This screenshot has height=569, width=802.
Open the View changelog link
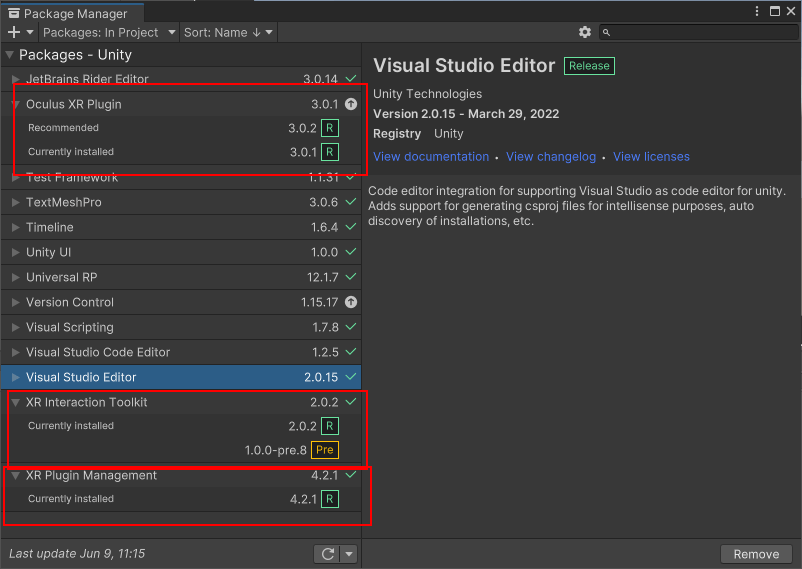click(550, 156)
